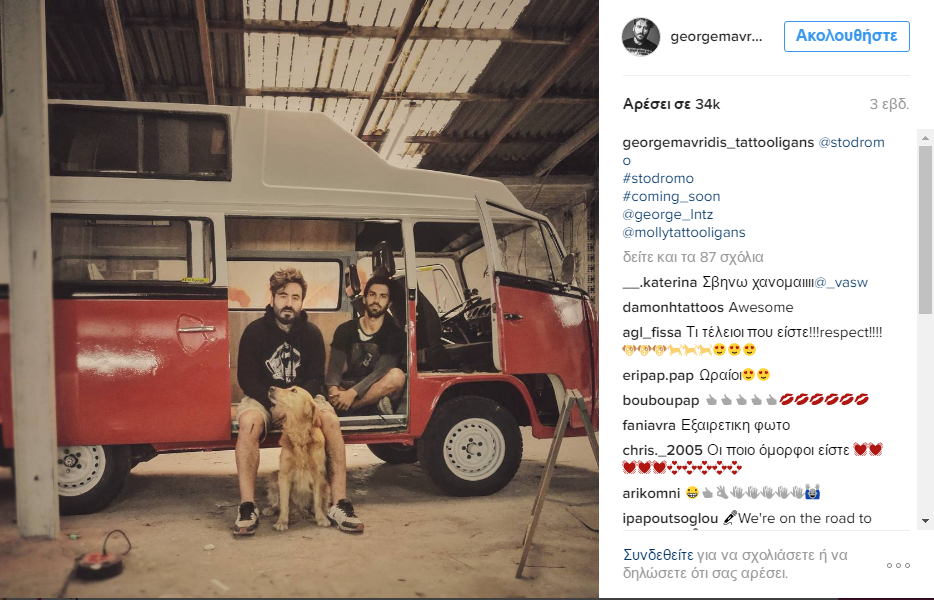This screenshot has width=934, height=600.
Task: Open commenter ipapoutsoglou profile
Action: pyautogui.click(x=670, y=518)
